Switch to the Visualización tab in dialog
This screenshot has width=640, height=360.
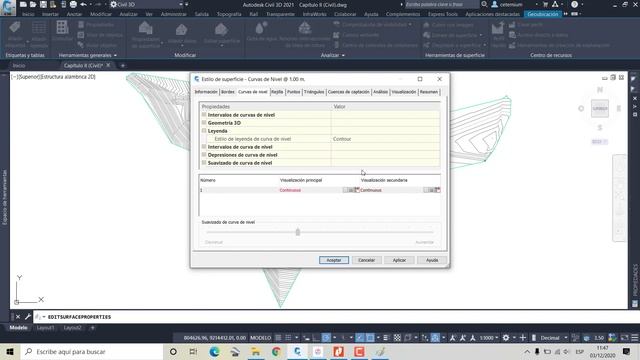tap(404, 92)
